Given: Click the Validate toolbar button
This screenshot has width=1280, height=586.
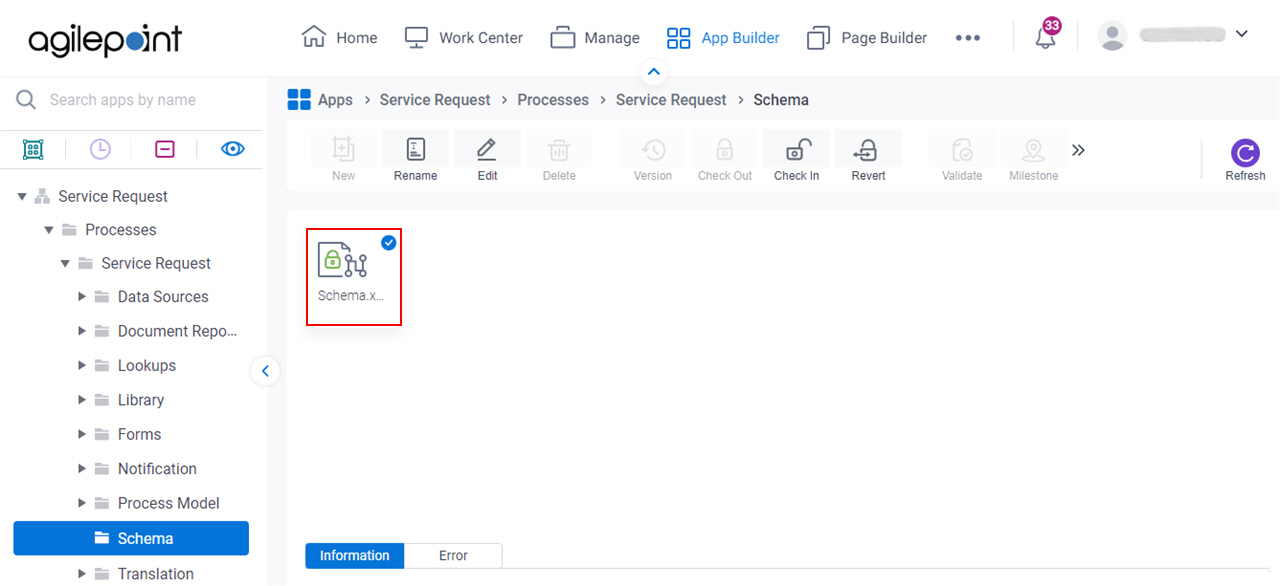Looking at the screenshot, I should (962, 159).
